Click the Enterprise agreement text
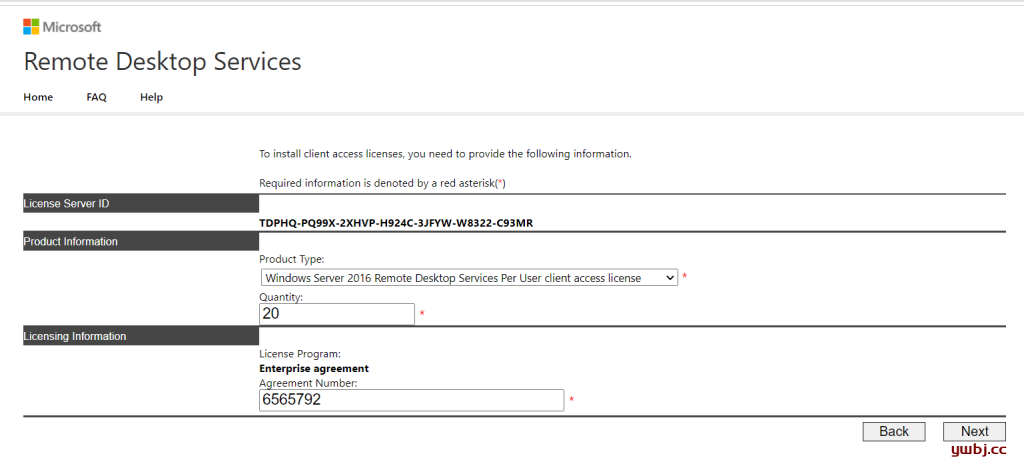The width and height of the screenshot is (1024, 474). coord(314,369)
